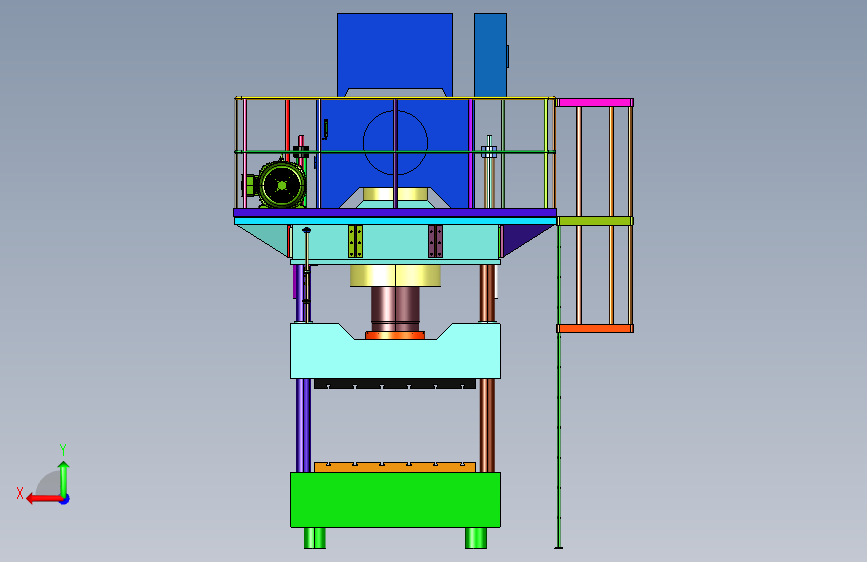The image size is (867, 562).
Task: Select the green base block of the press
Action: tap(395, 500)
